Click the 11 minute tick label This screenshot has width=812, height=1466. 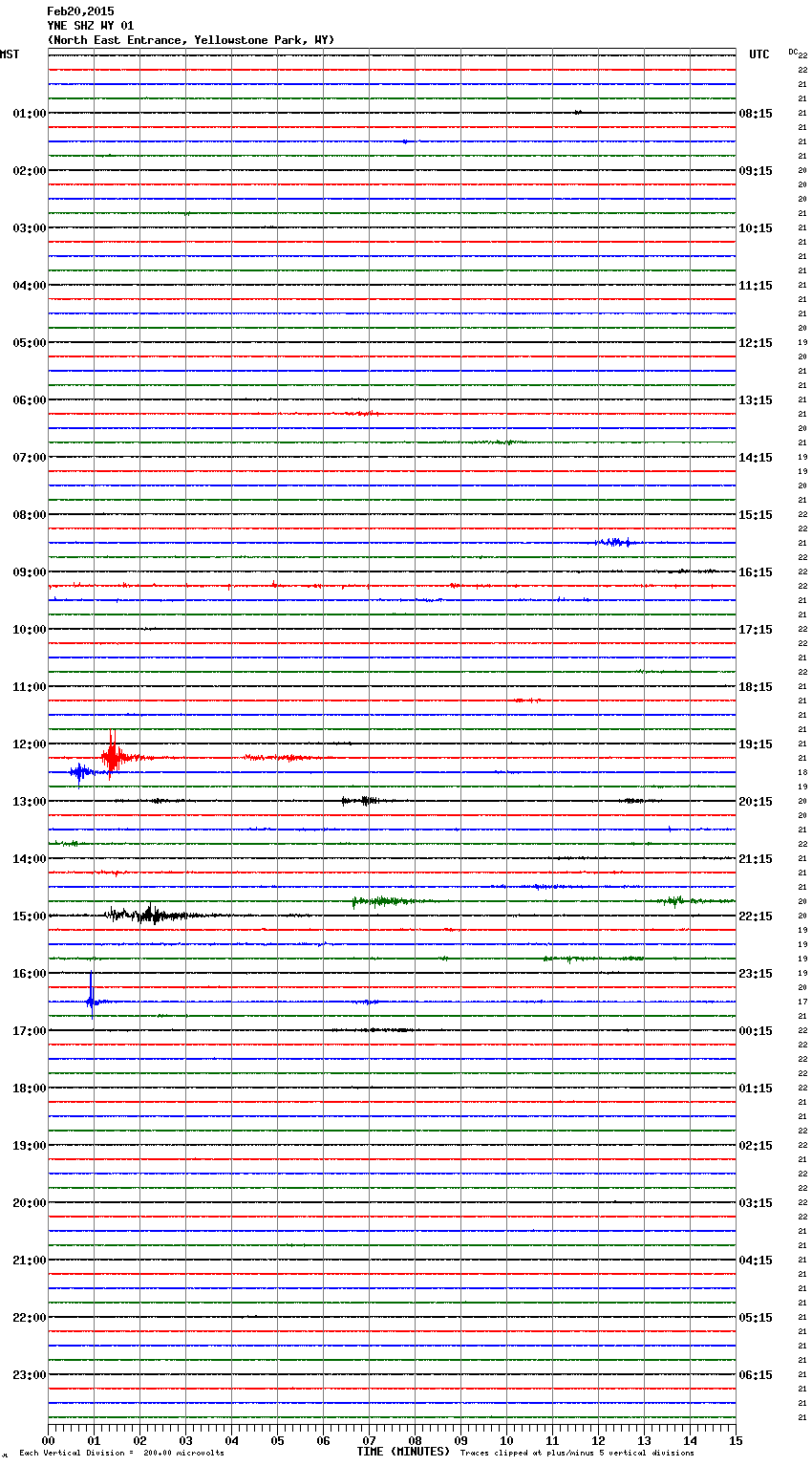pyautogui.click(x=552, y=1440)
